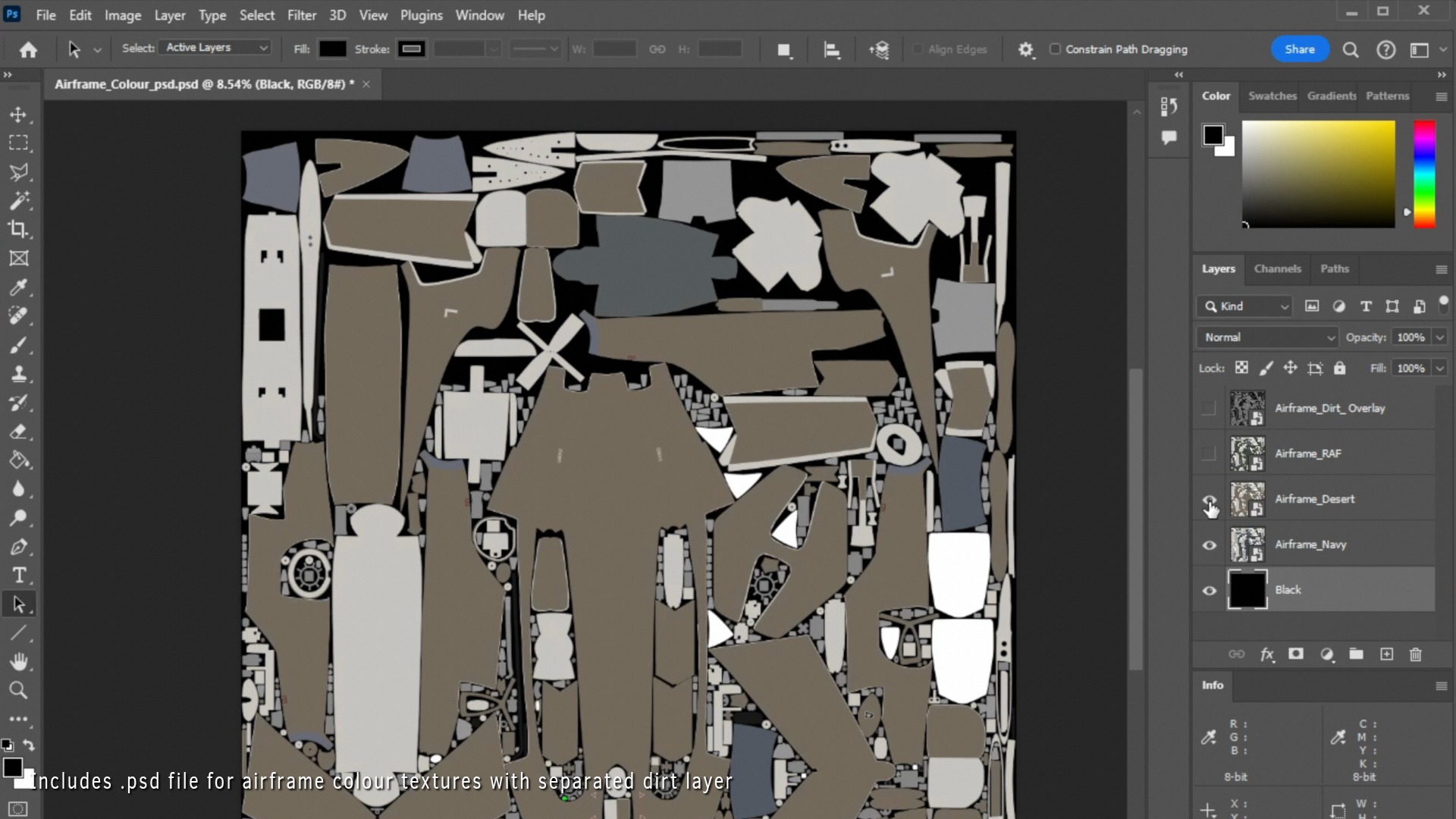
Task: Select the Horizontal Type tool
Action: [18, 576]
